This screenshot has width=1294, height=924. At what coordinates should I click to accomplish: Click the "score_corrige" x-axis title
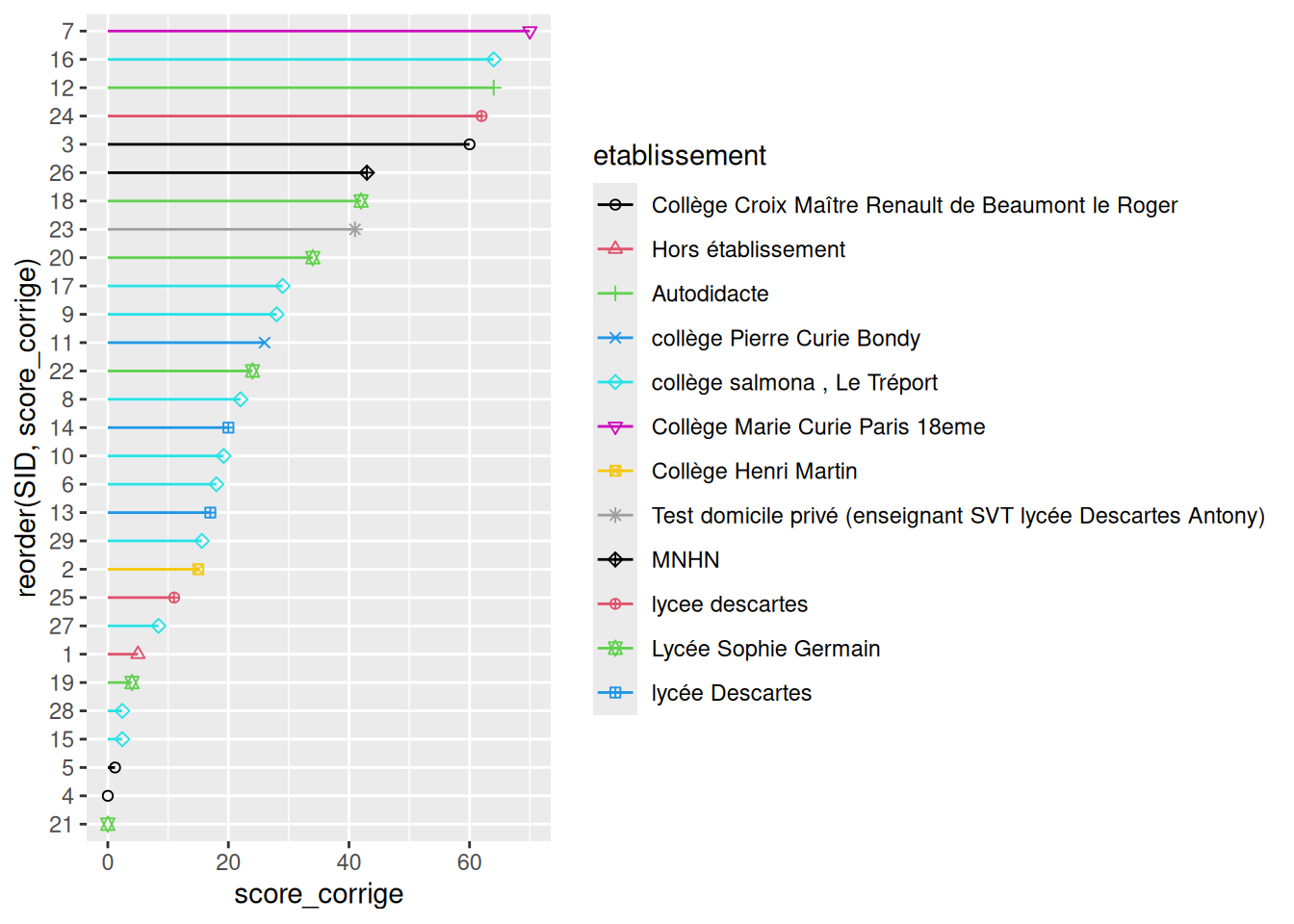pos(319,894)
